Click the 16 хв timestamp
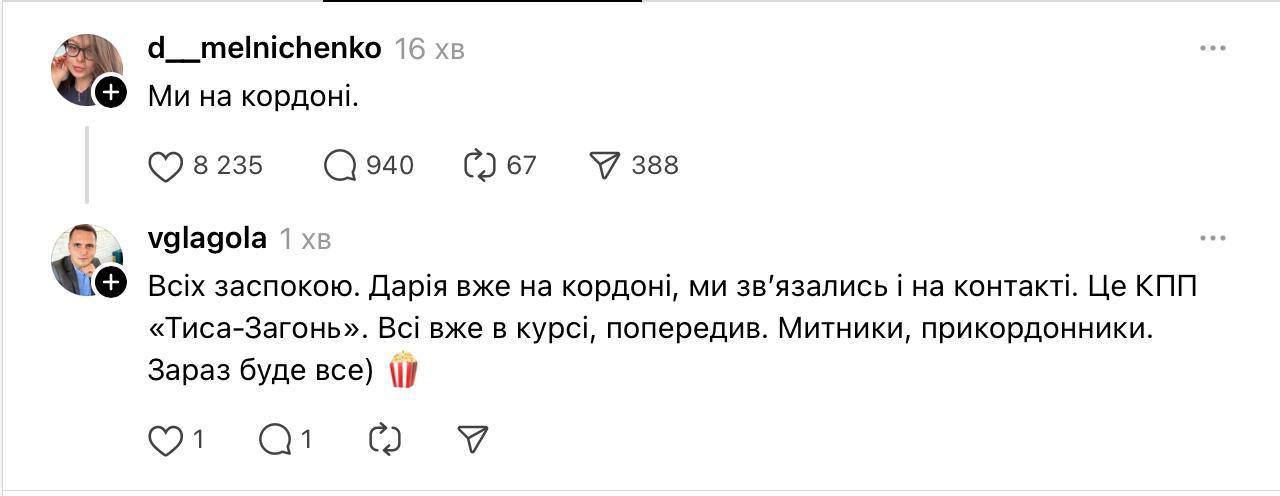 429,49
